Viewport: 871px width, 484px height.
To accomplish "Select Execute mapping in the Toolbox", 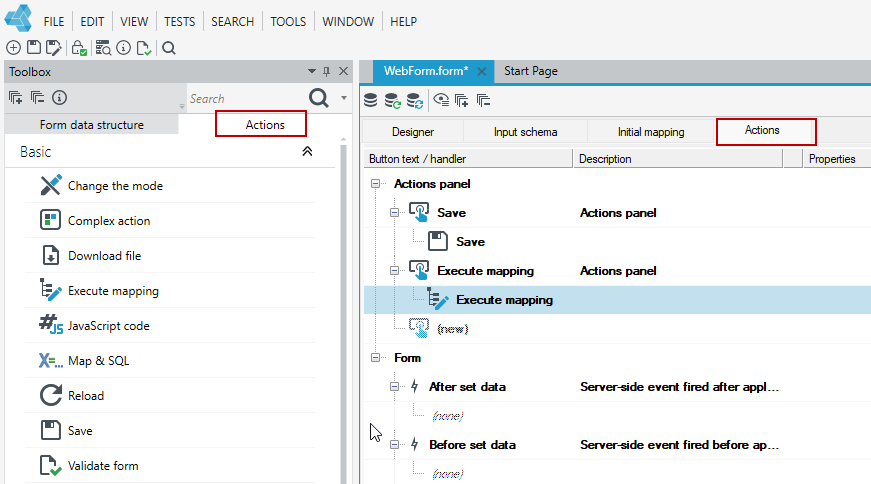I will 169,291.
